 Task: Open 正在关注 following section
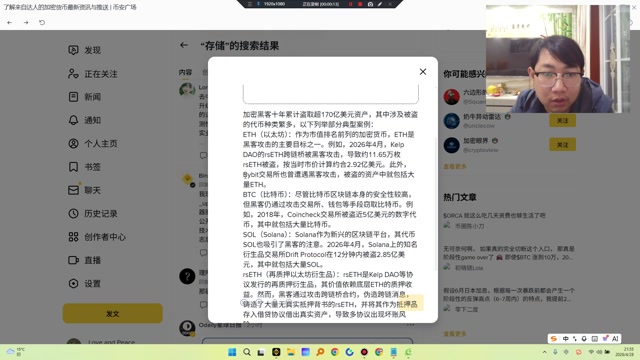(x=93, y=74)
